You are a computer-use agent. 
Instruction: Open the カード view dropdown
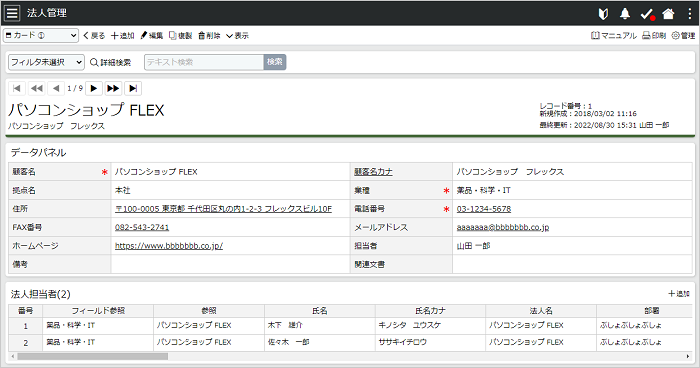point(41,35)
